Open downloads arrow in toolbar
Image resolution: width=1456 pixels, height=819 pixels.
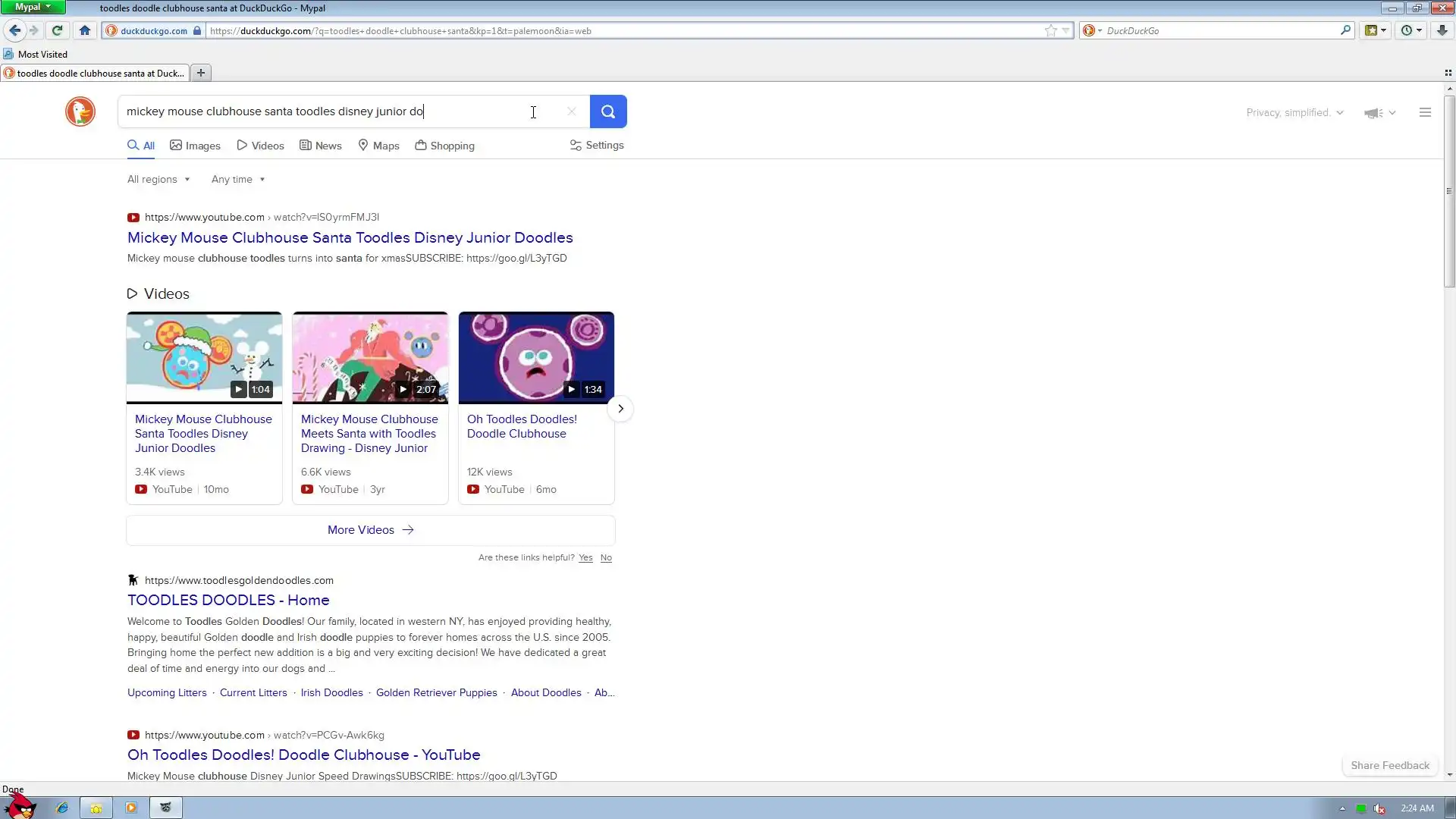(x=1442, y=30)
